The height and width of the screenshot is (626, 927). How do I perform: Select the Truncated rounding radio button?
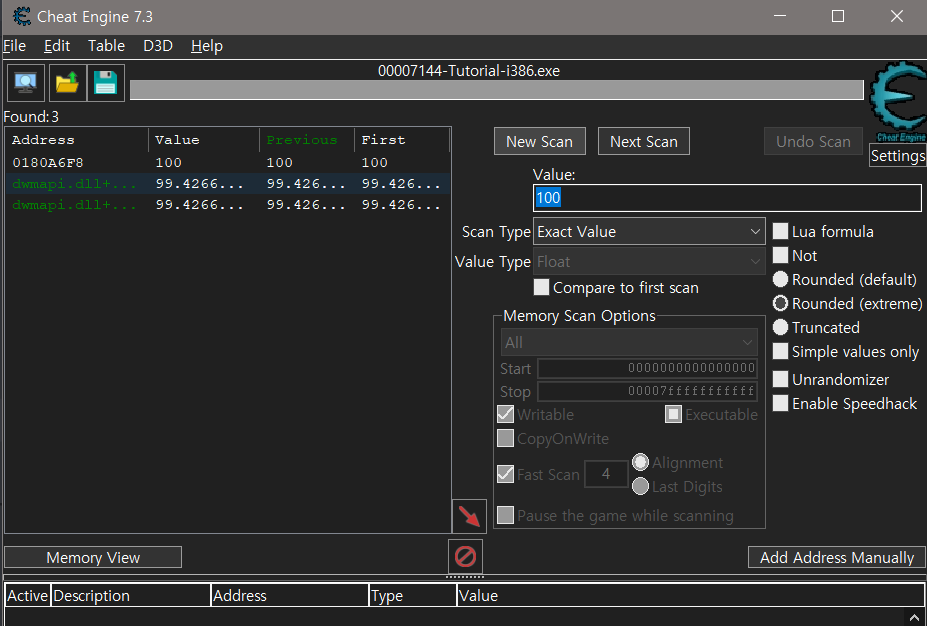780,327
